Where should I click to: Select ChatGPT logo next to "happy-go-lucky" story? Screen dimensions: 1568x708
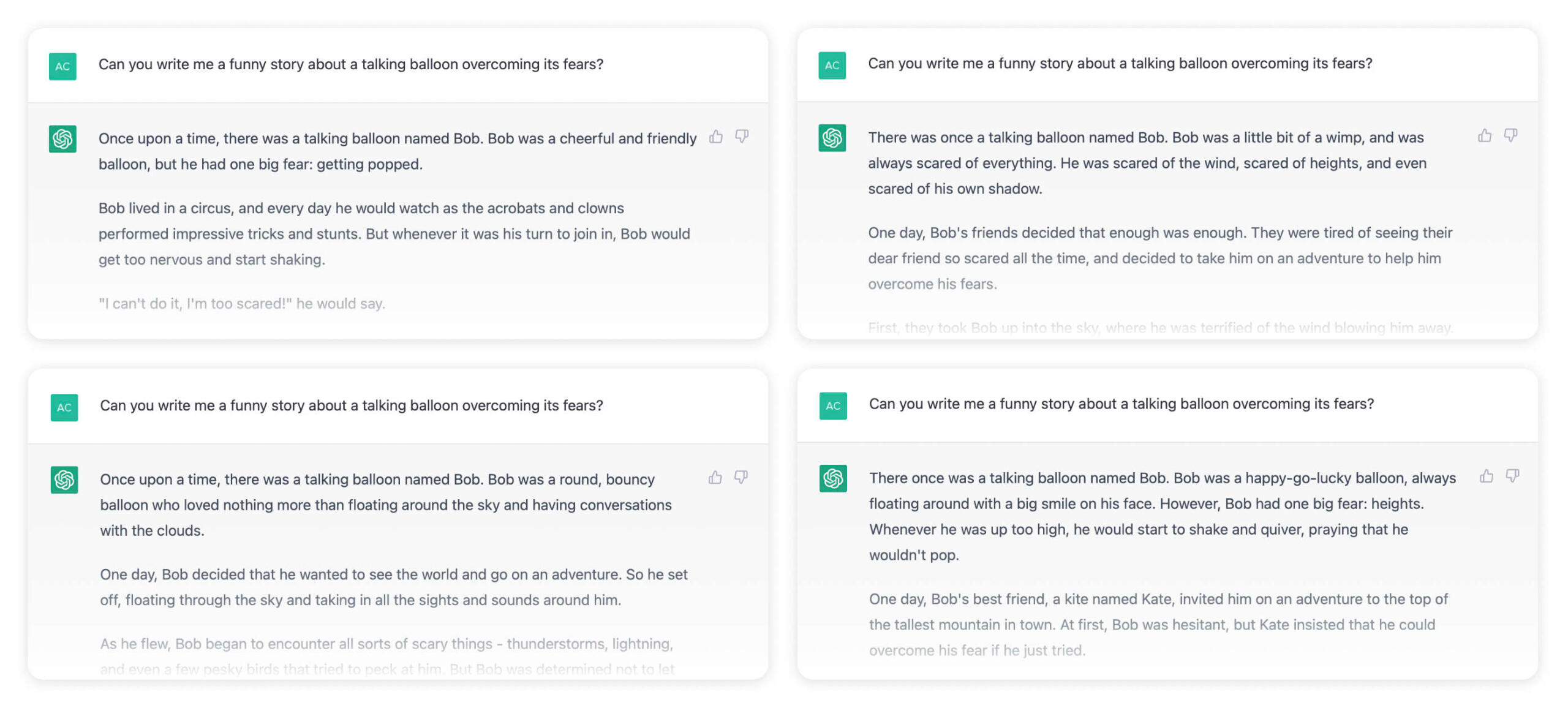pos(833,478)
